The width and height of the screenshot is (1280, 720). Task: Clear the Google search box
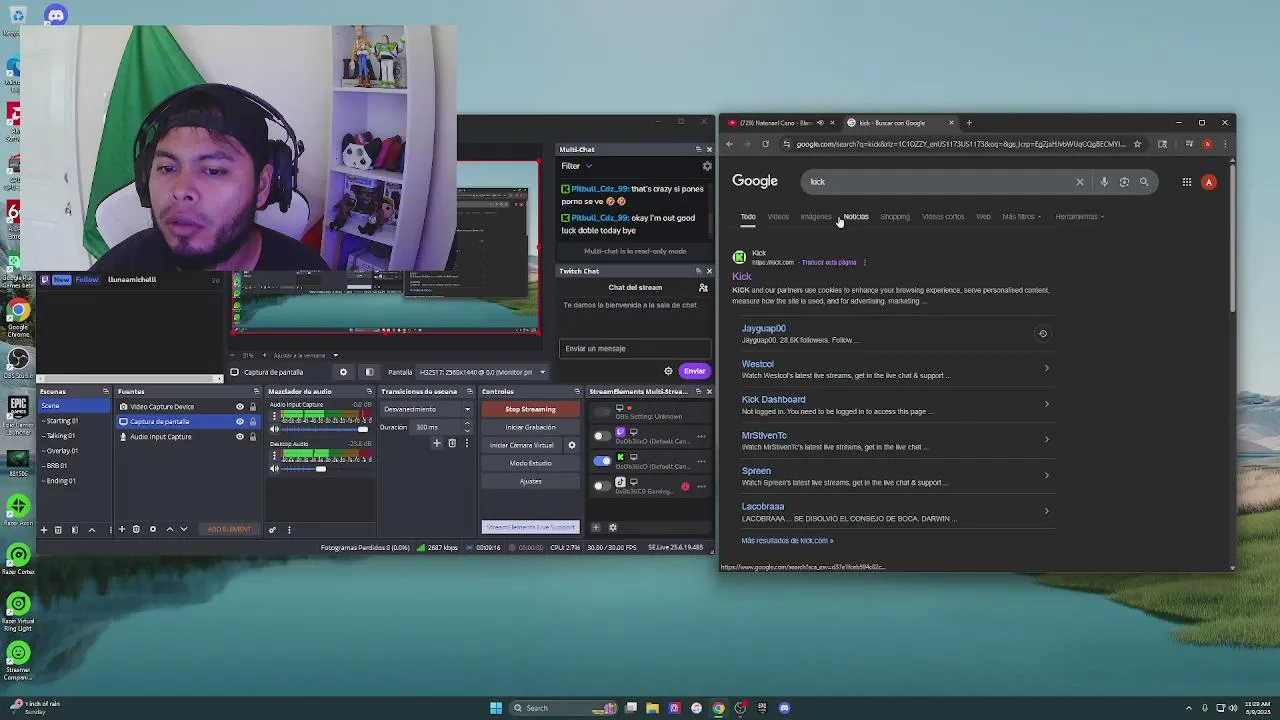(x=1079, y=182)
